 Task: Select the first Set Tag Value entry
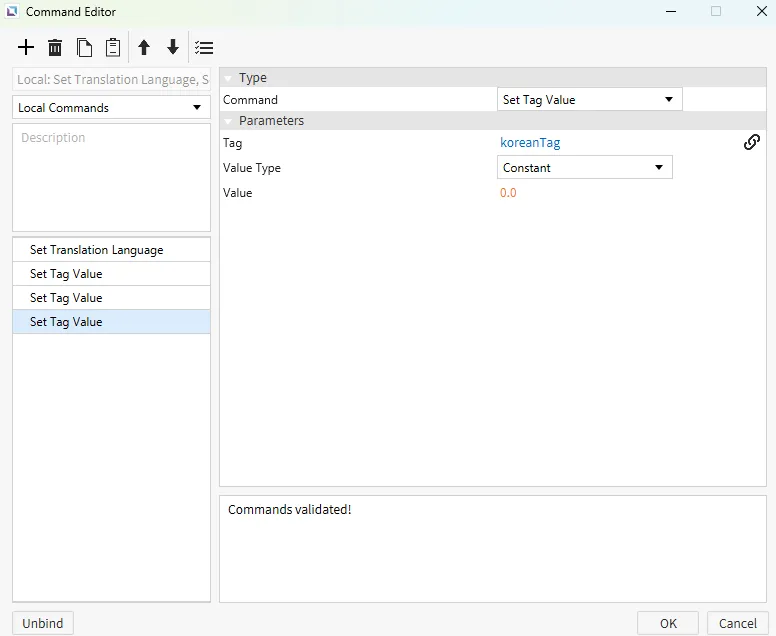coord(111,274)
